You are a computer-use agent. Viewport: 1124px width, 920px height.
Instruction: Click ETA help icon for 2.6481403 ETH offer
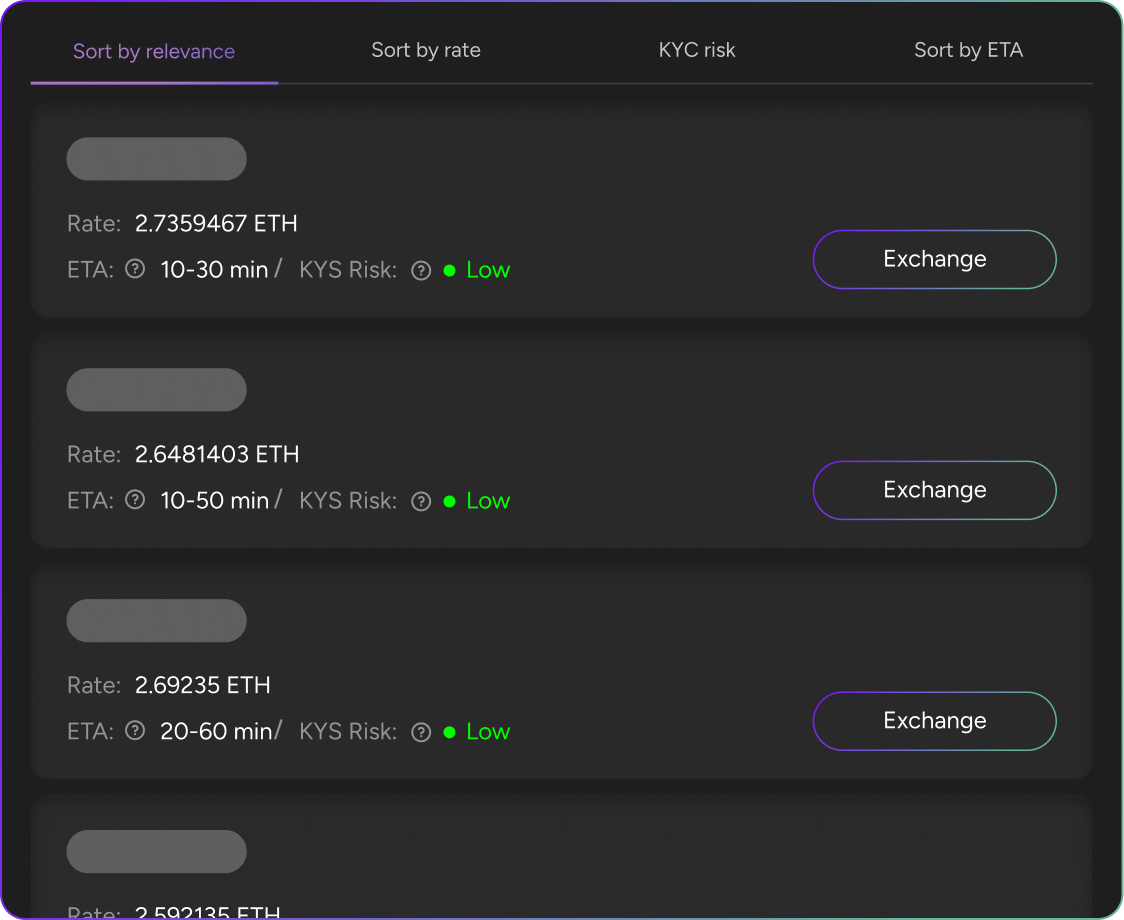pyautogui.click(x=135, y=500)
